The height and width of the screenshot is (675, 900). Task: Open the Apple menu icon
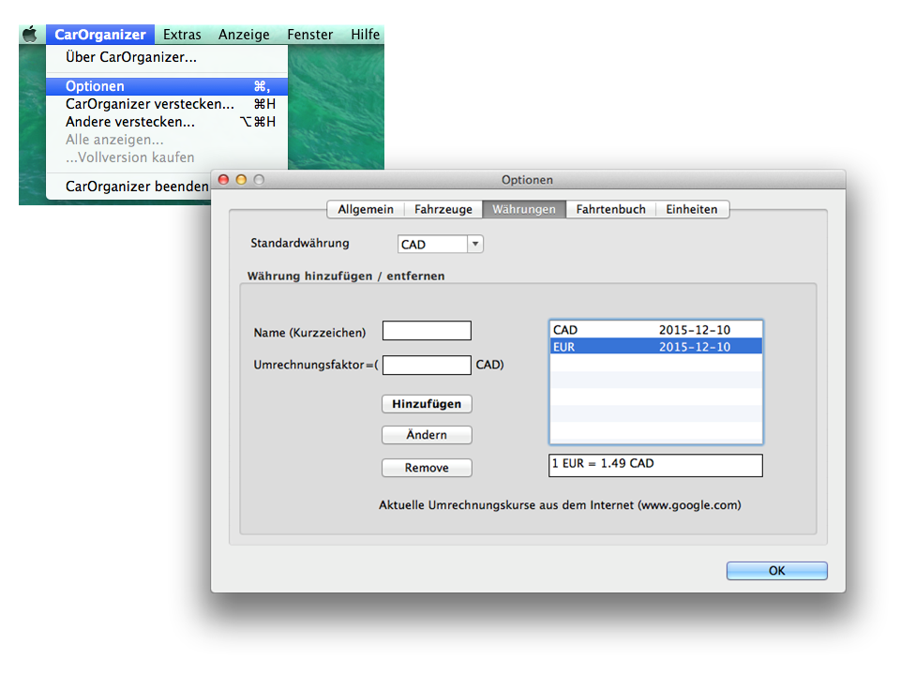(x=30, y=35)
